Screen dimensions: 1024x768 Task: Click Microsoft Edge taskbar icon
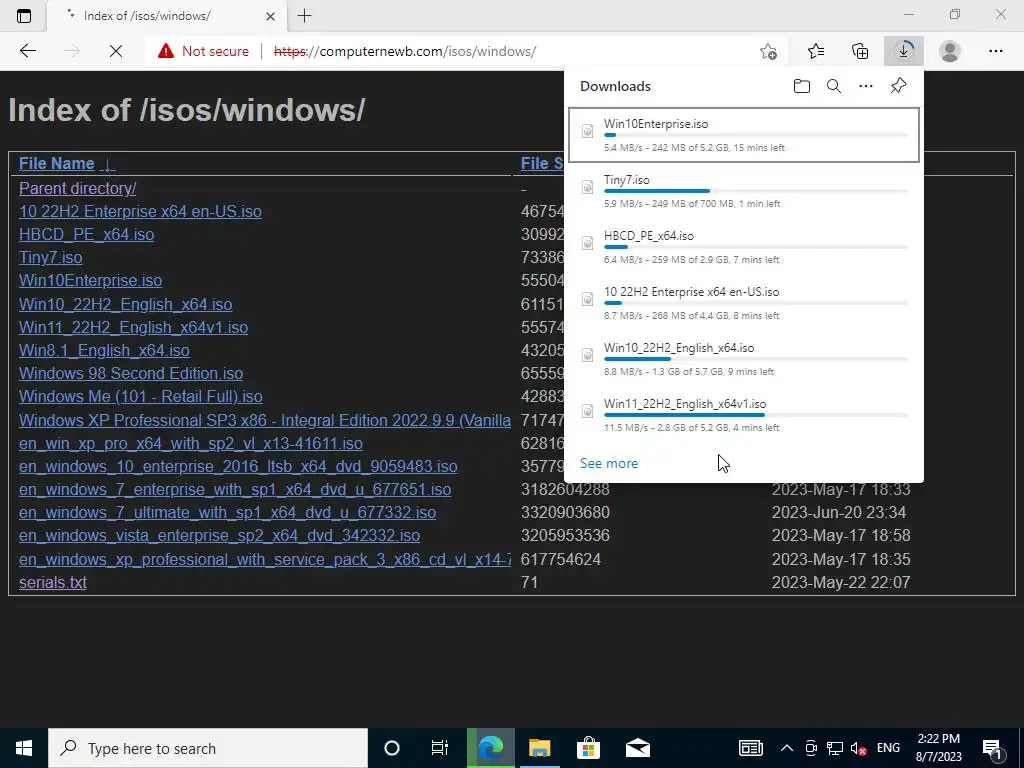[490, 748]
